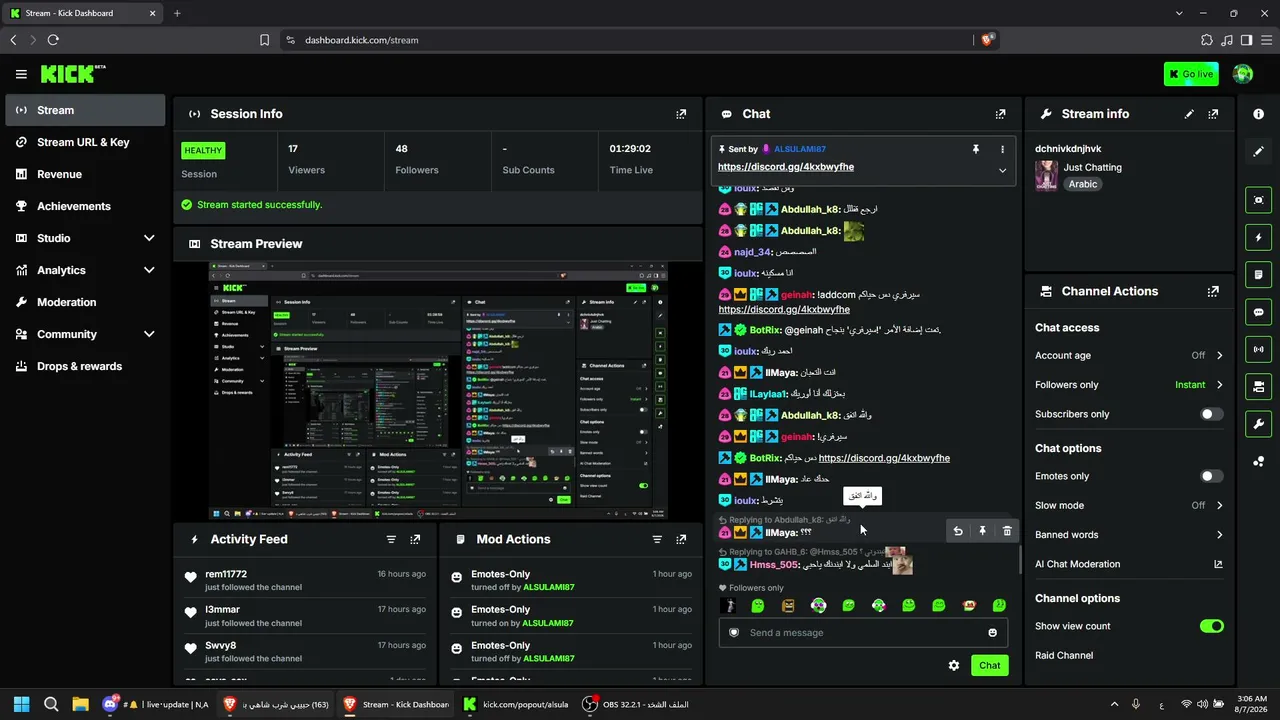The height and width of the screenshot is (720, 1280).
Task: Open Banned words settings chevron
Action: tap(1219, 535)
